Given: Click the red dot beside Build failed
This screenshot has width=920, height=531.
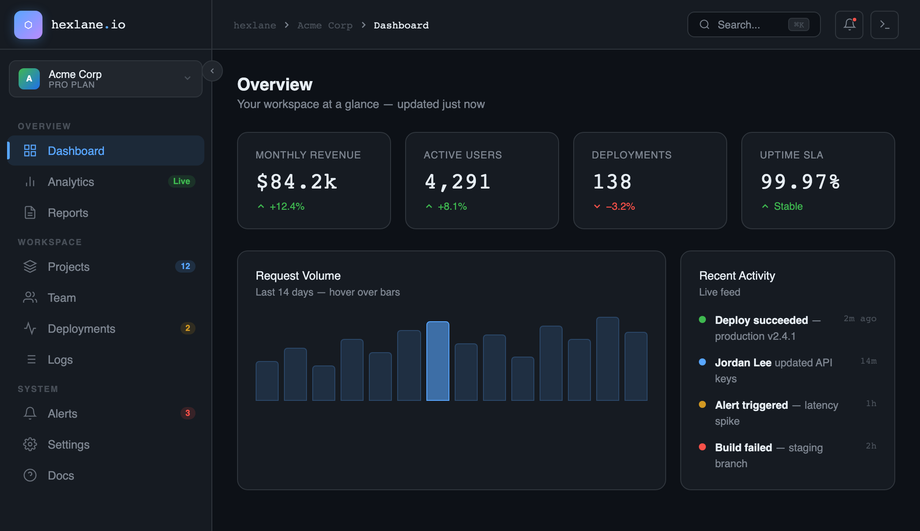Looking at the screenshot, I should [x=702, y=447].
